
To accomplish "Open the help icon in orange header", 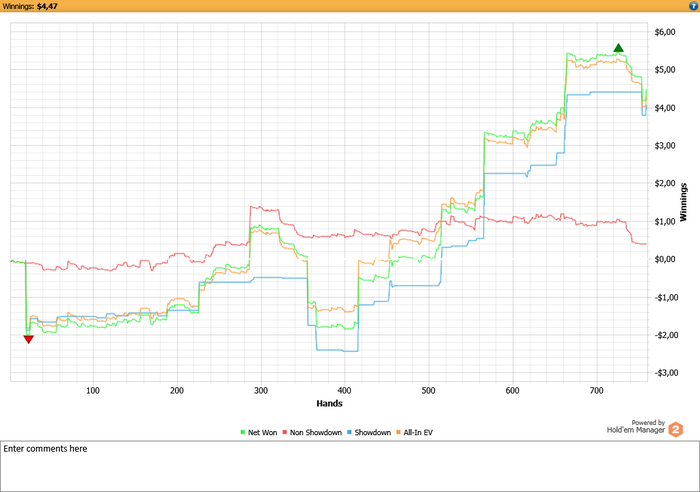I will pyautogui.click(x=693, y=6).
